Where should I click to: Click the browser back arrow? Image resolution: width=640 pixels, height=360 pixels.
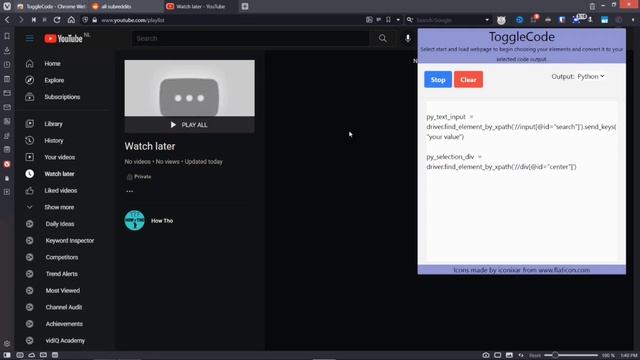7,20
